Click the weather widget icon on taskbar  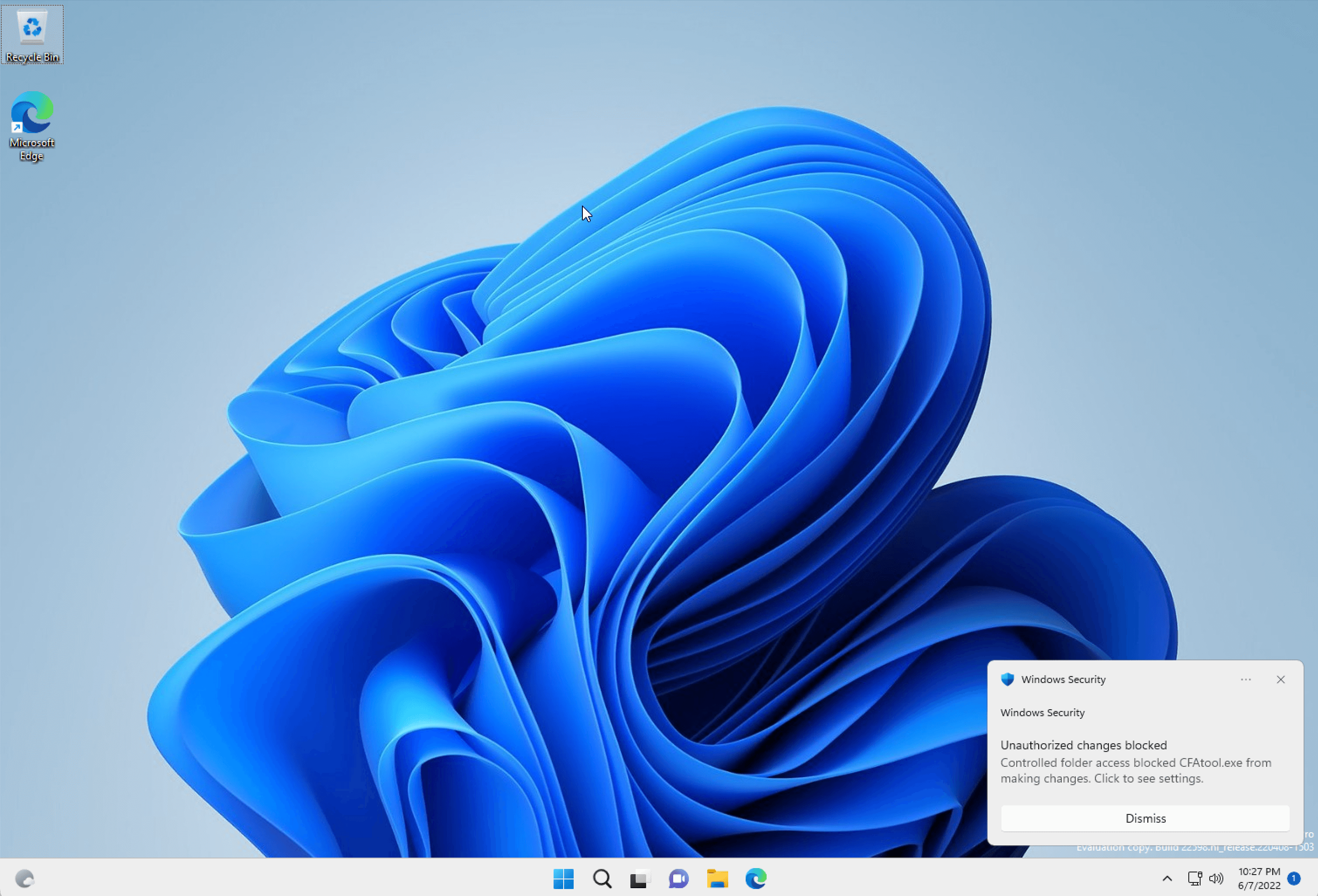coord(24,879)
